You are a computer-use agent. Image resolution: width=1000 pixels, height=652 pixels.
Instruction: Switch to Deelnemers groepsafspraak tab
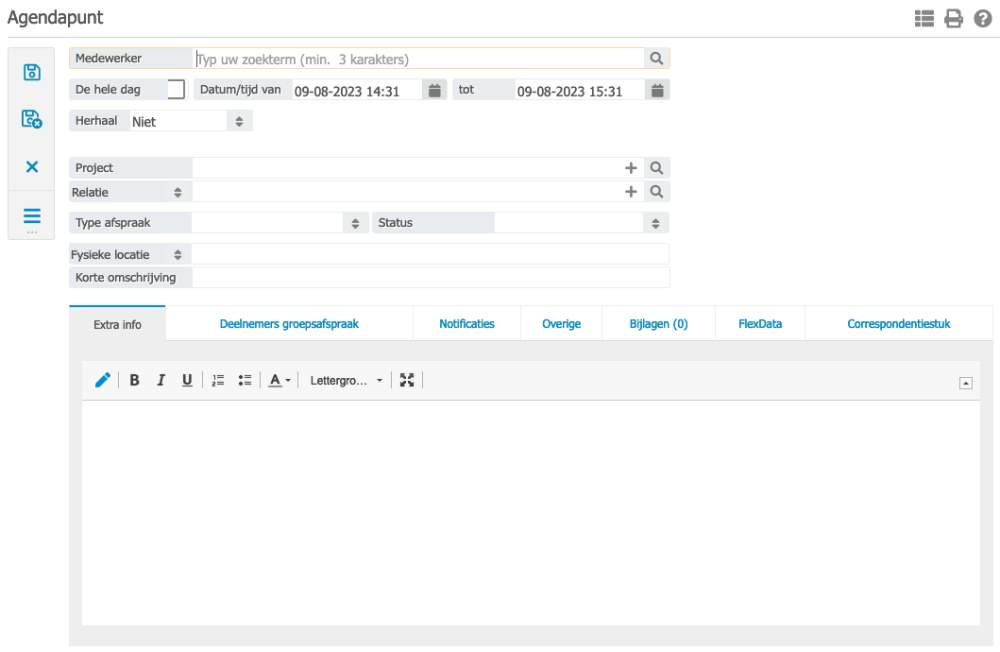point(289,323)
